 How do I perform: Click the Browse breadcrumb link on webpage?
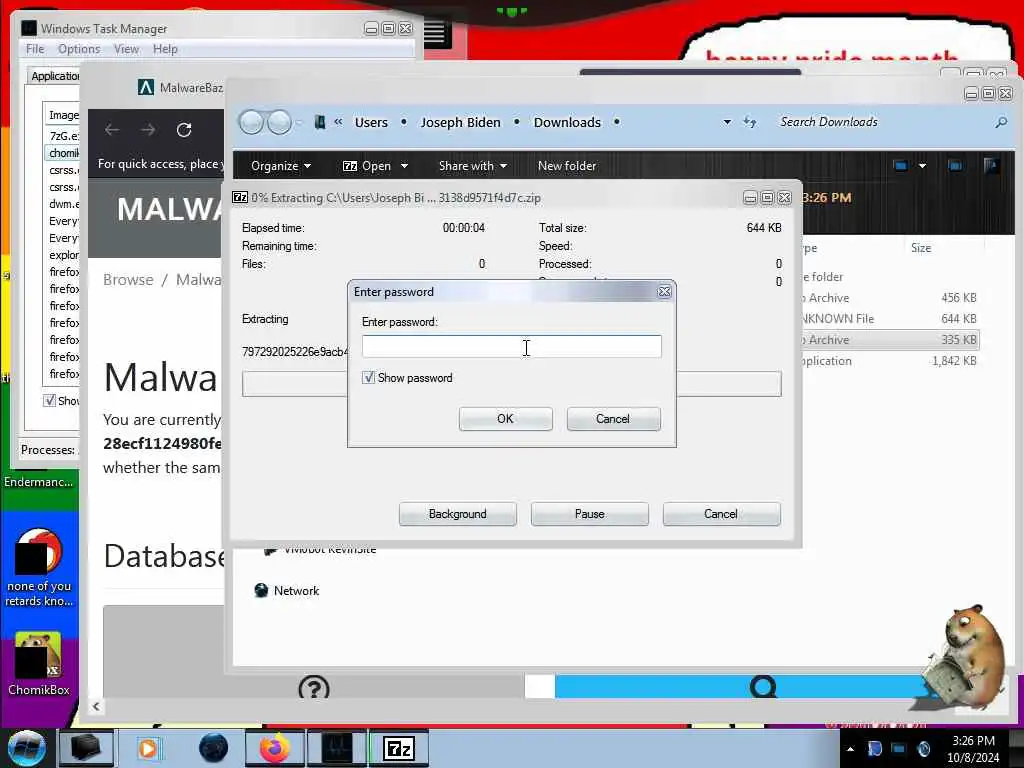click(x=128, y=280)
